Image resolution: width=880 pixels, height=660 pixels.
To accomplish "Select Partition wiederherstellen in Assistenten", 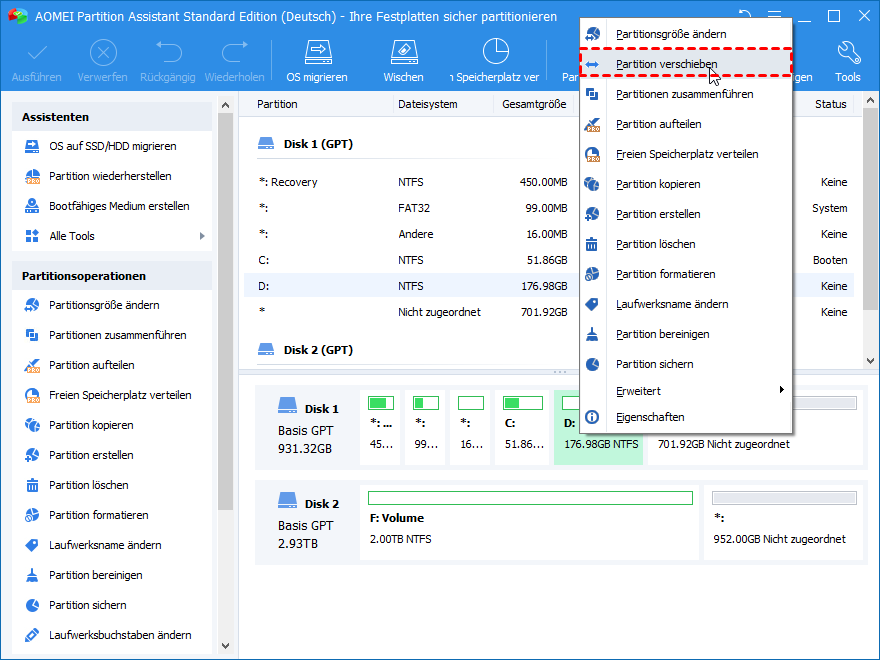I will (110, 176).
